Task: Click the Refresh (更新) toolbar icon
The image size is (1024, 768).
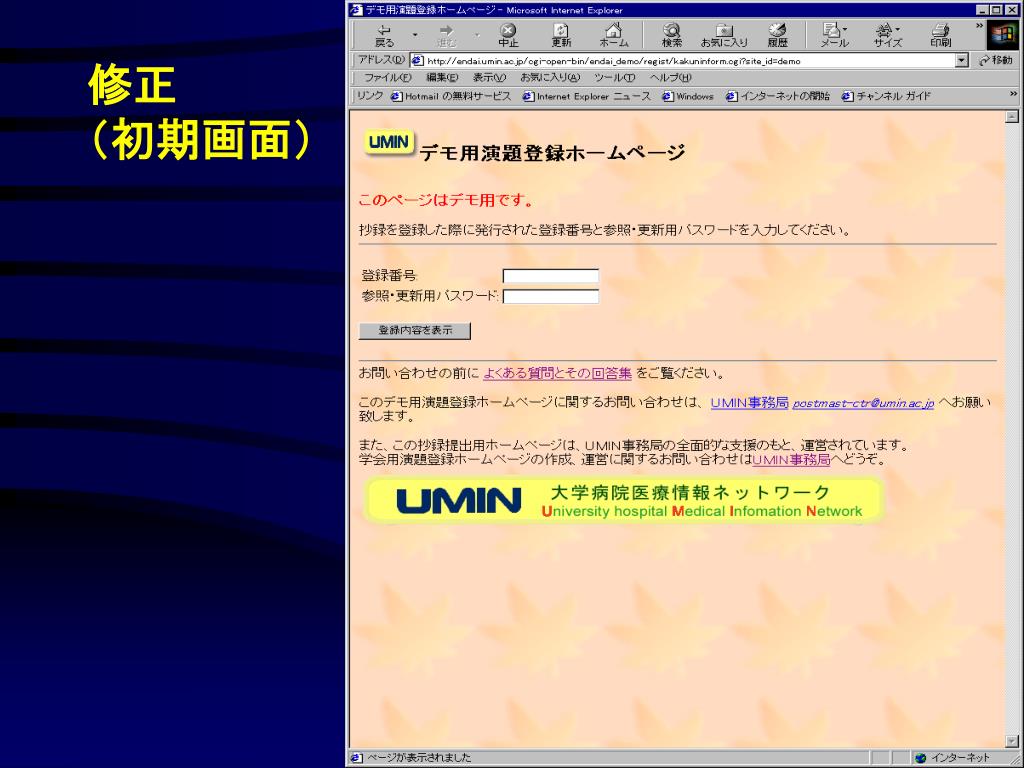Action: tap(561, 35)
